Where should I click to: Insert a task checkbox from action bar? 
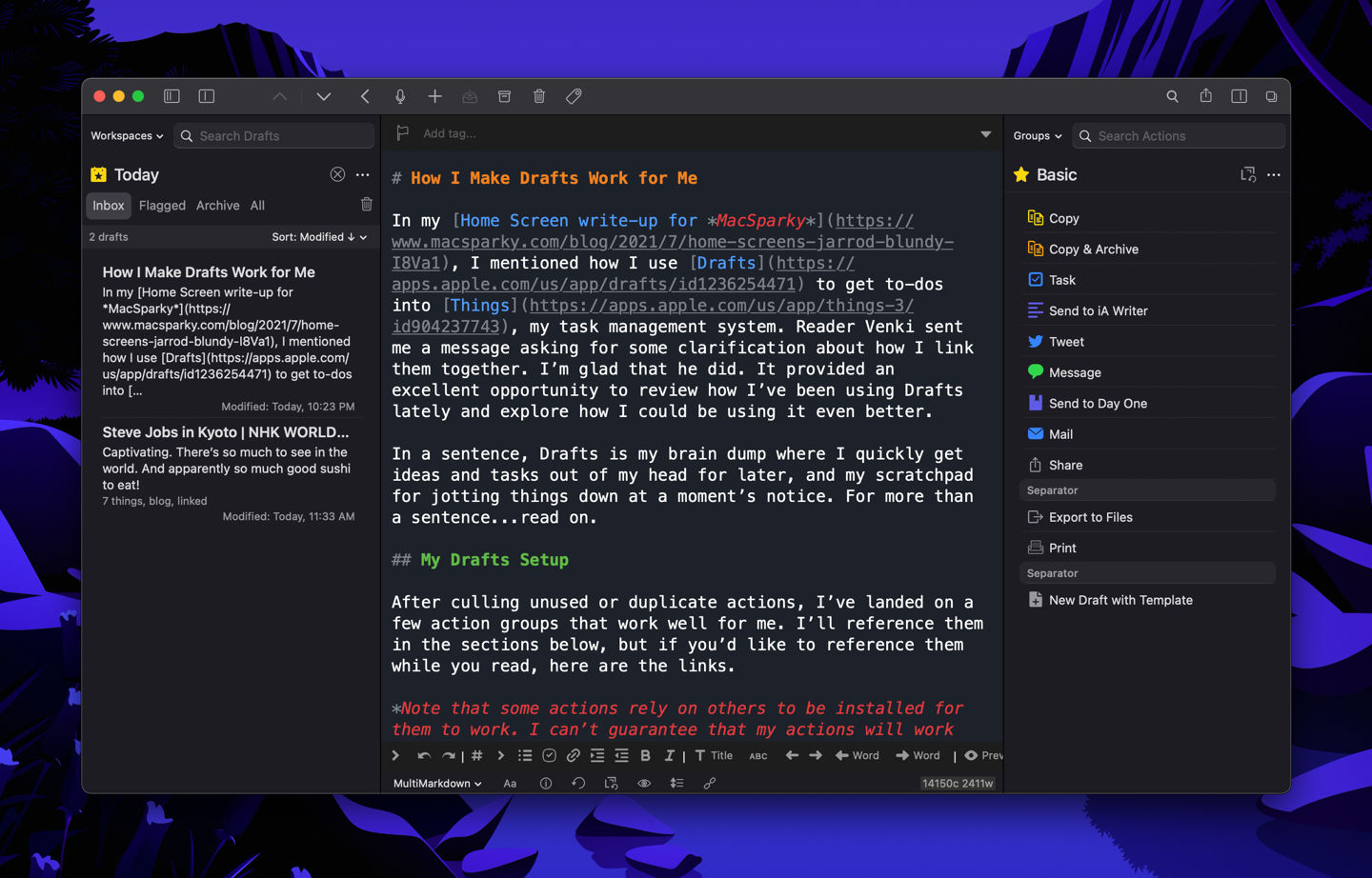tap(550, 755)
